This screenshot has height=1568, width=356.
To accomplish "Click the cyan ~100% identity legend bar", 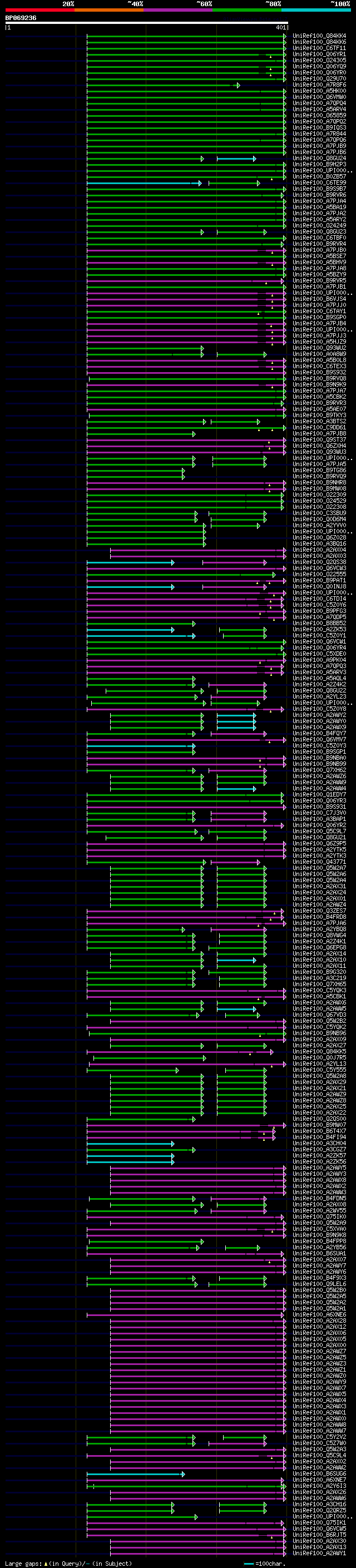I will (x=316, y=10).
